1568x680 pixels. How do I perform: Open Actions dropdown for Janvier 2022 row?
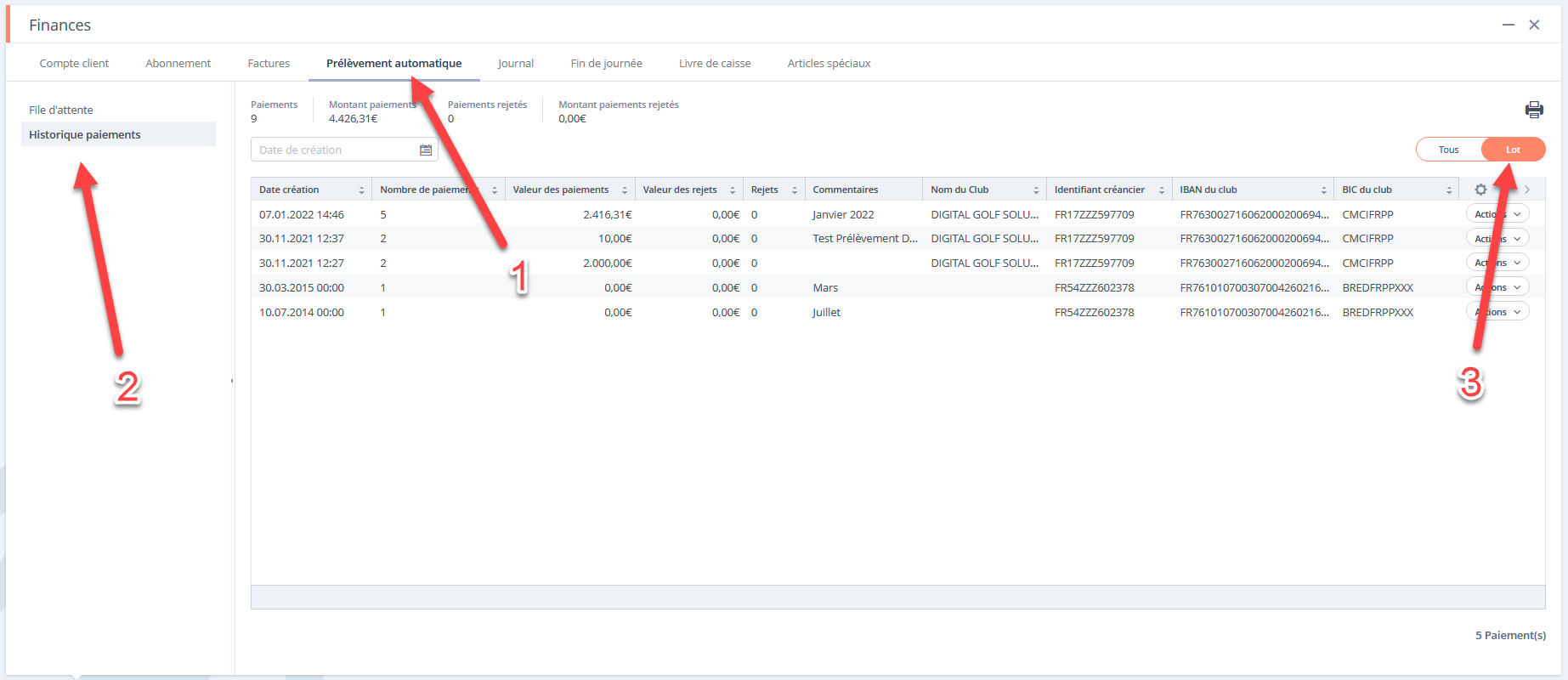tap(1497, 214)
